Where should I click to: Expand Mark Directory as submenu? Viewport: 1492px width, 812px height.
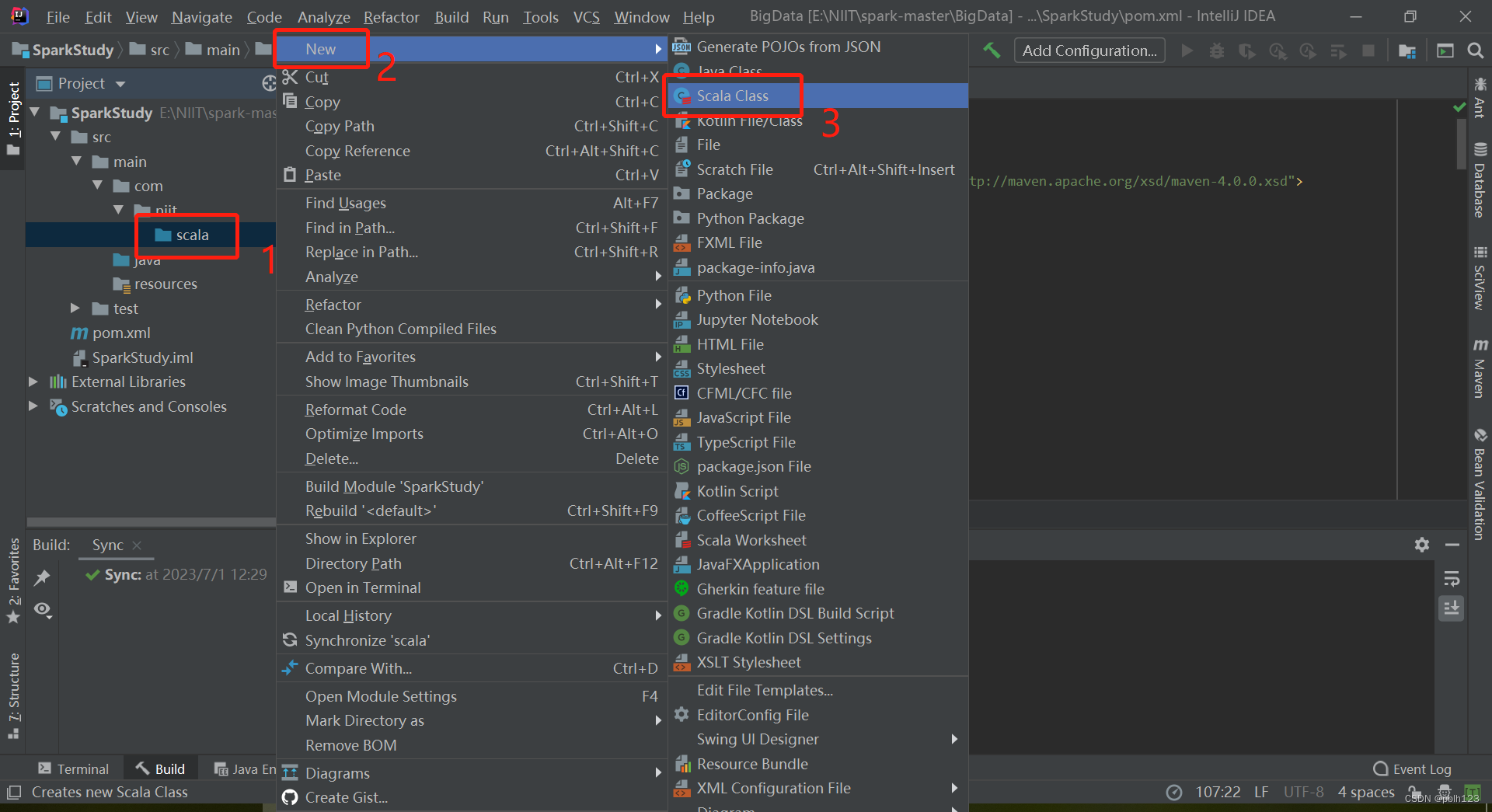coord(472,720)
